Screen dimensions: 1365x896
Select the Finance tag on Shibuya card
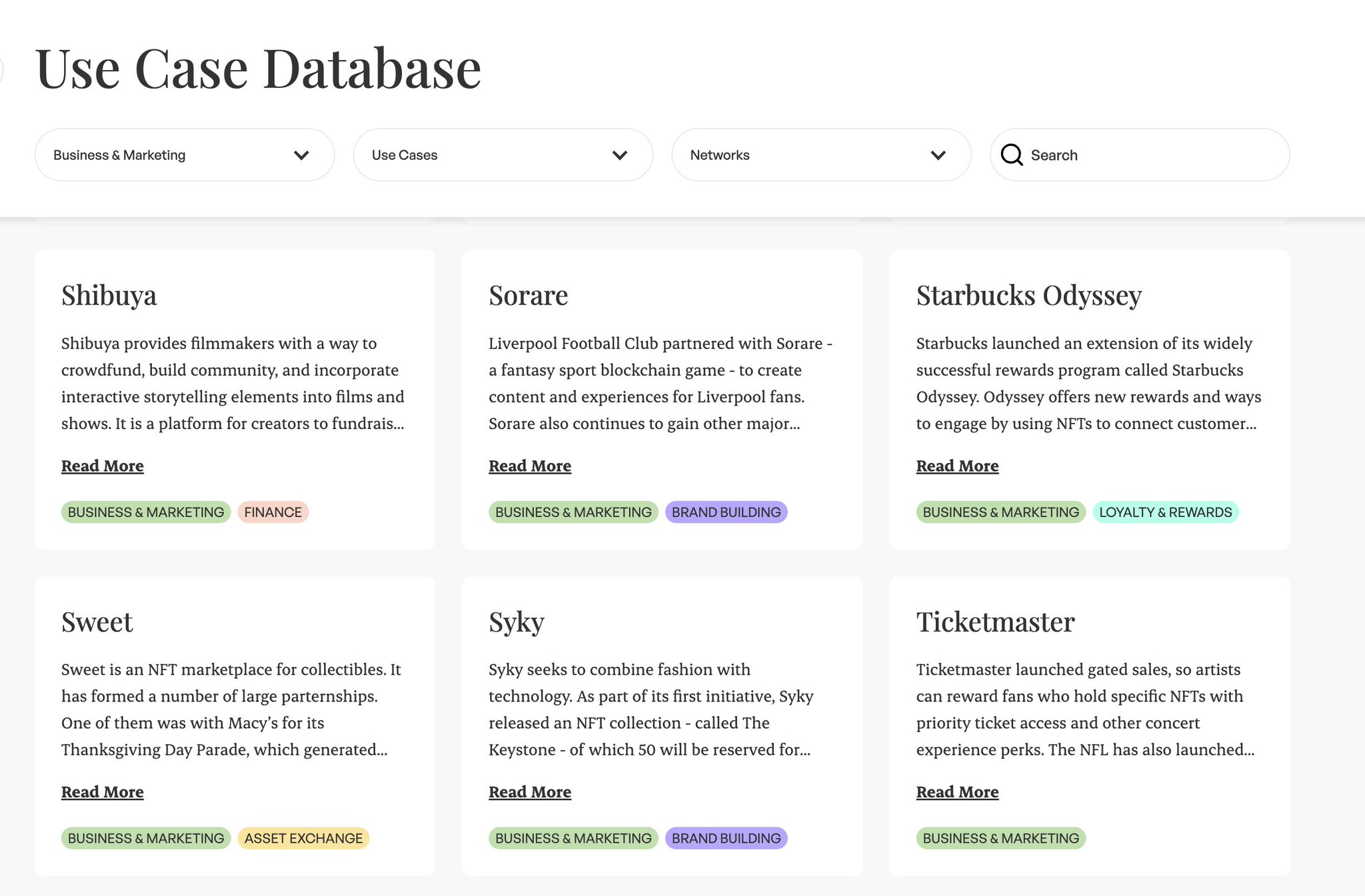(273, 512)
